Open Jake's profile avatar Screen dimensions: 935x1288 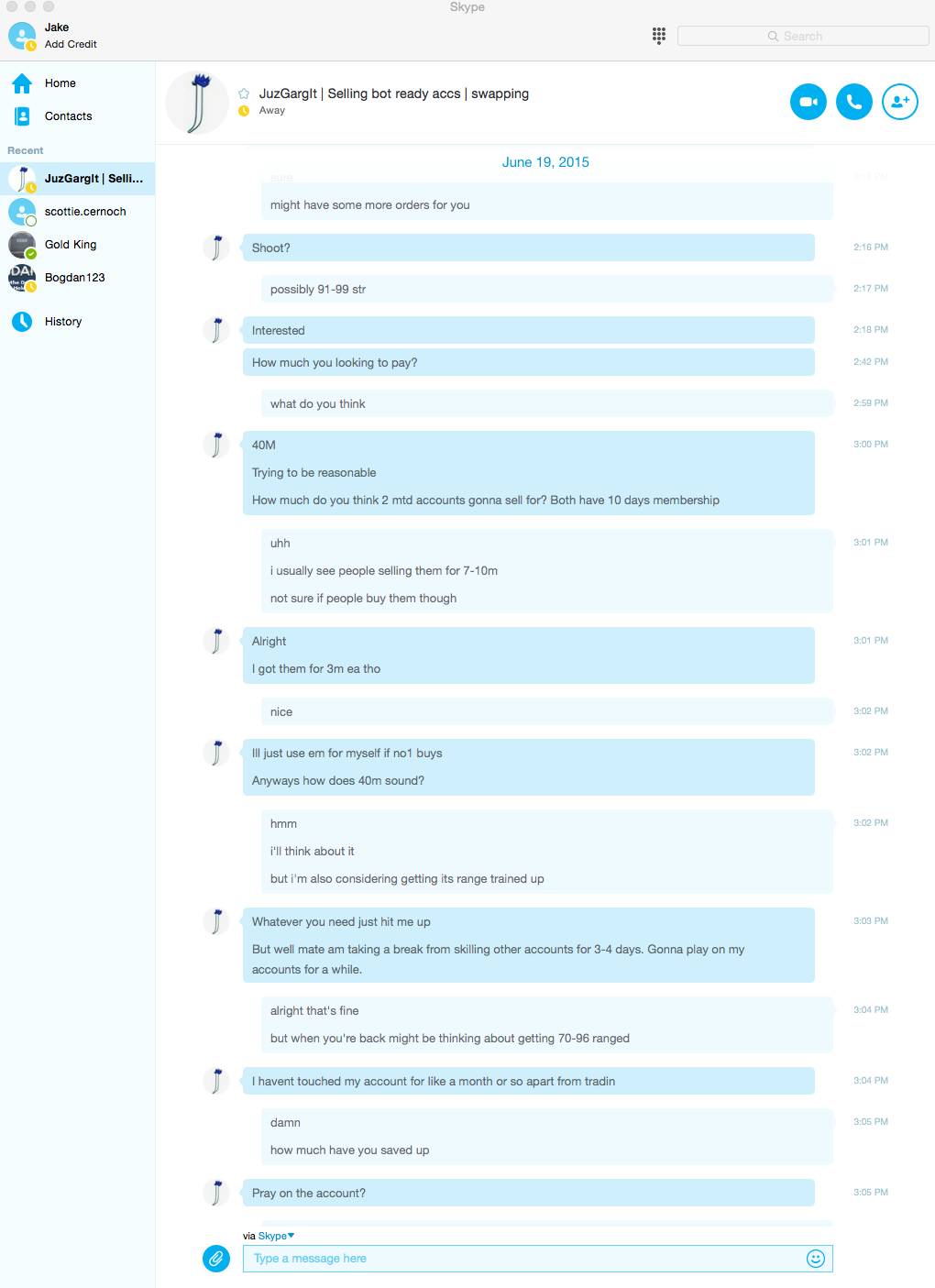(22, 36)
